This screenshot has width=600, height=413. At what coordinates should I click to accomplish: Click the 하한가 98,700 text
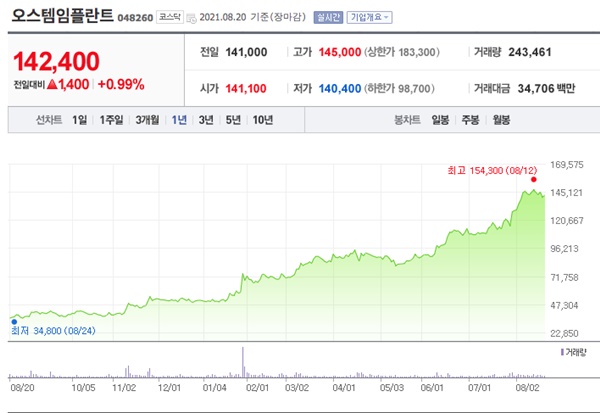coord(399,88)
